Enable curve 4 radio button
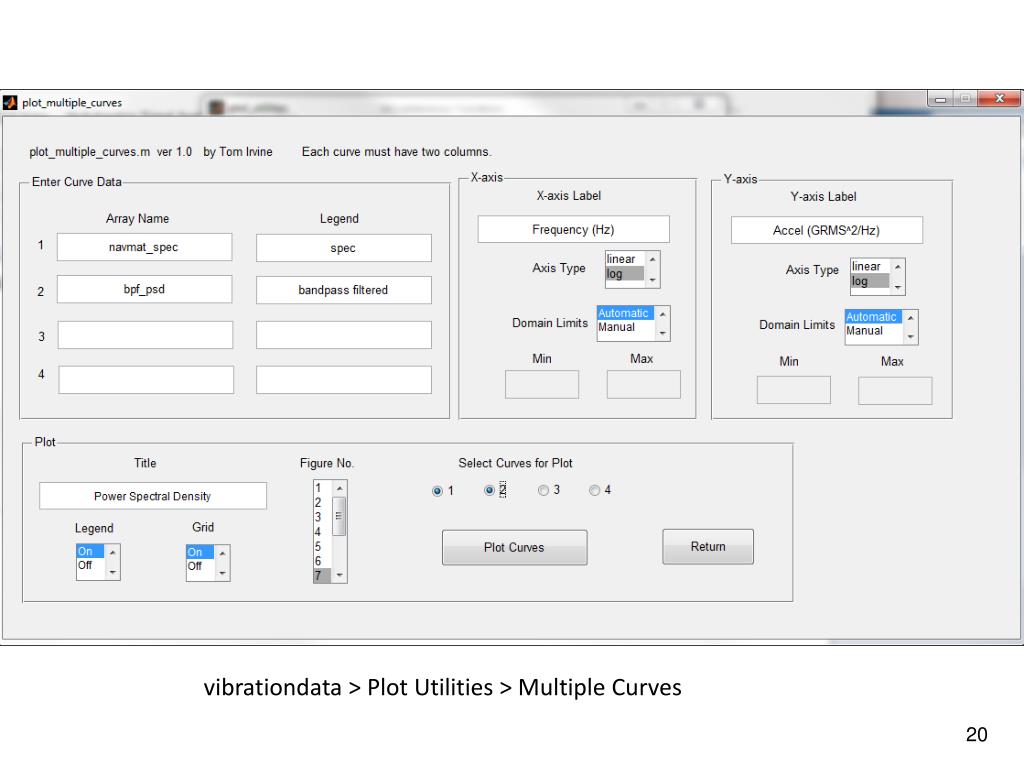 594,490
